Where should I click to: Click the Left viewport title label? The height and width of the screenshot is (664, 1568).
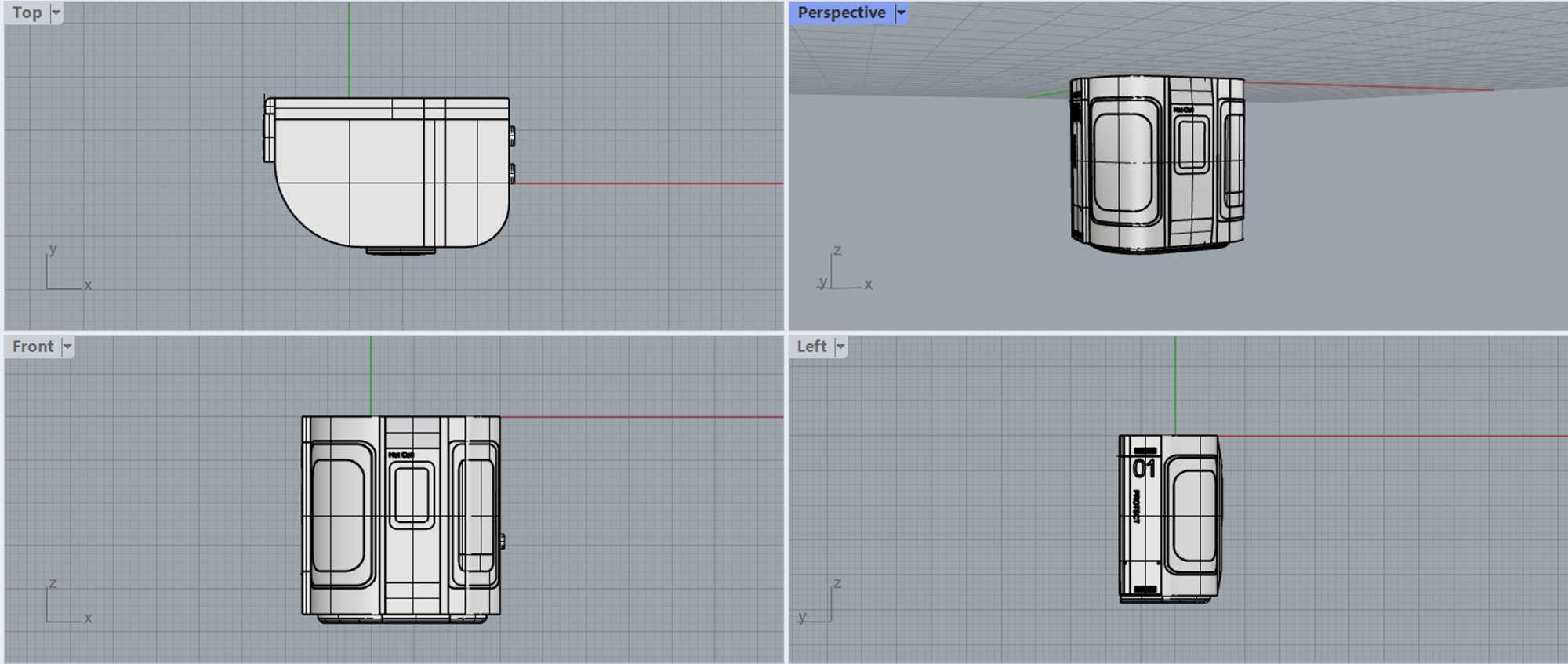point(811,347)
